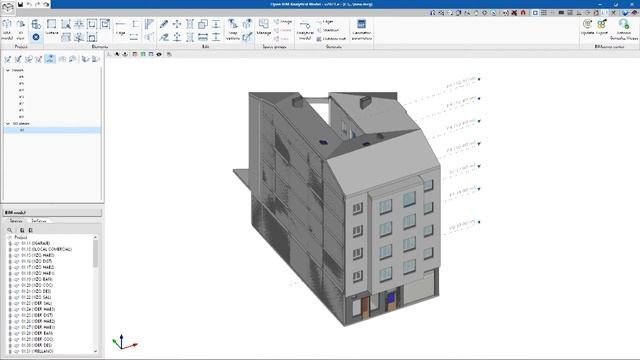Click the blue circle X icon in ribbon
The height and width of the screenshot is (360, 640).
[x=36, y=37]
